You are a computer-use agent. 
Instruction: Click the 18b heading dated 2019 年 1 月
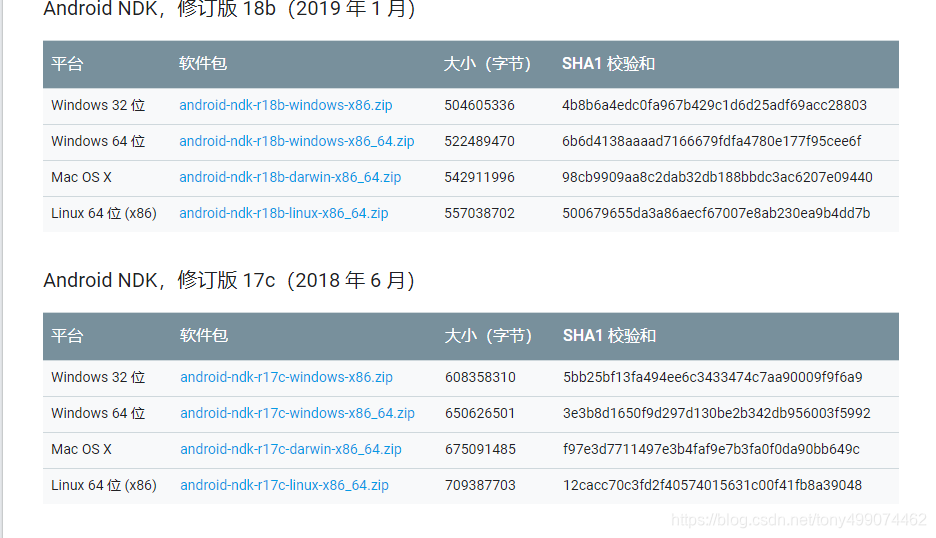pyautogui.click(x=229, y=8)
